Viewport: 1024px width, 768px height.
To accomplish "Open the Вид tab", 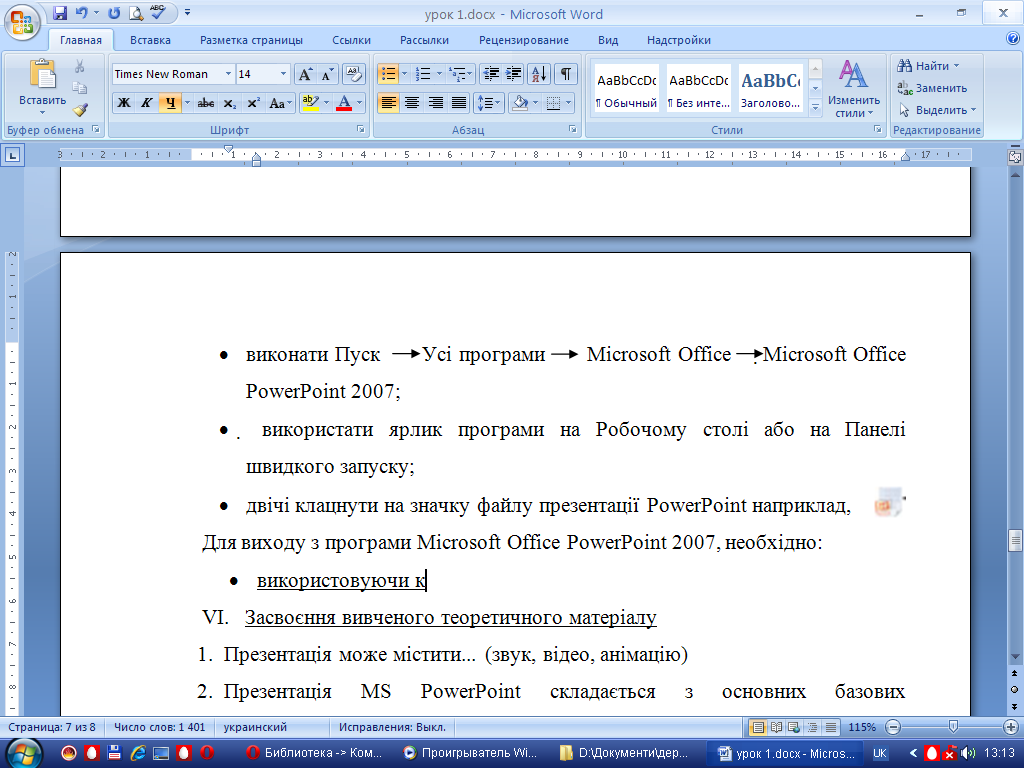I will (608, 40).
